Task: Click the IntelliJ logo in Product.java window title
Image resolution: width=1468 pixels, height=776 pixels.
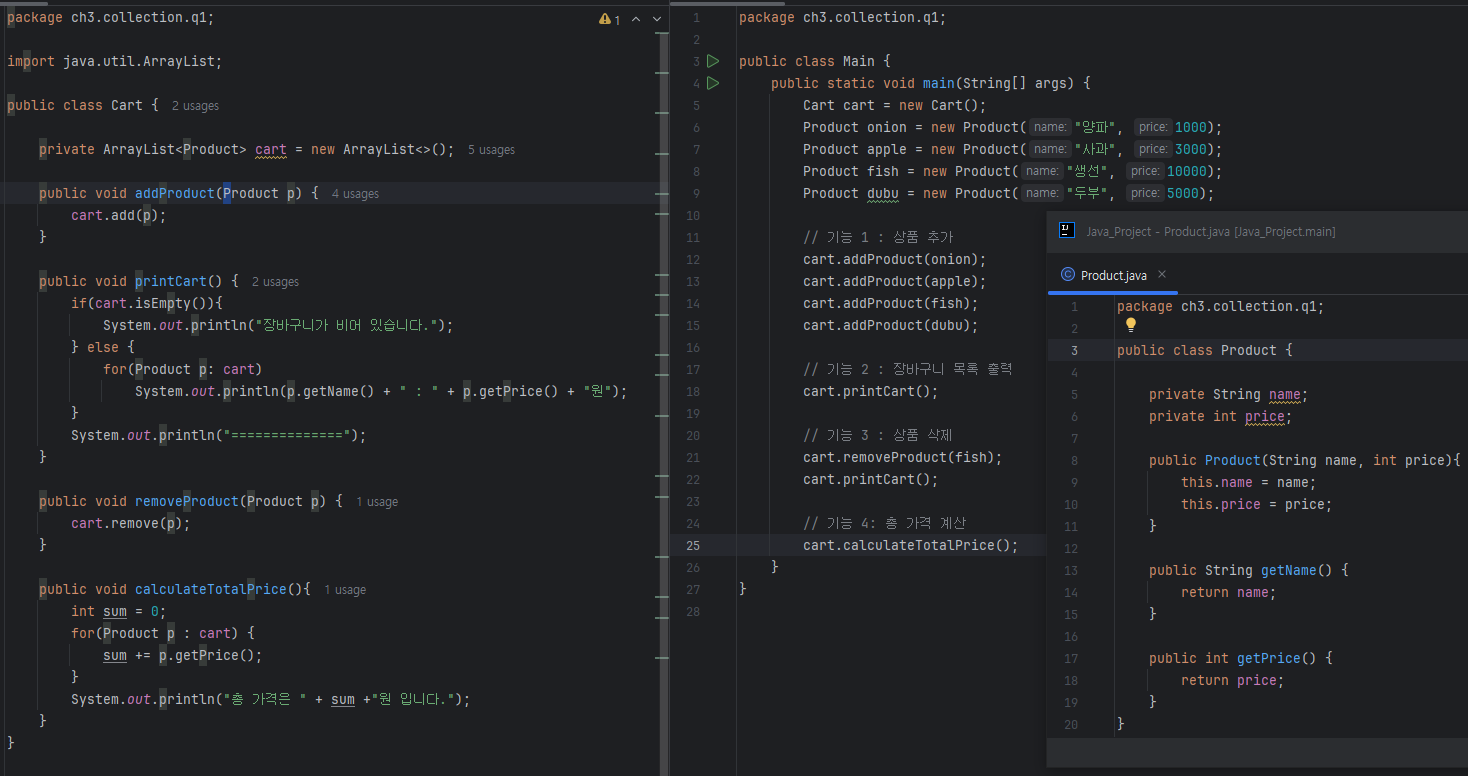Action: [x=1067, y=230]
